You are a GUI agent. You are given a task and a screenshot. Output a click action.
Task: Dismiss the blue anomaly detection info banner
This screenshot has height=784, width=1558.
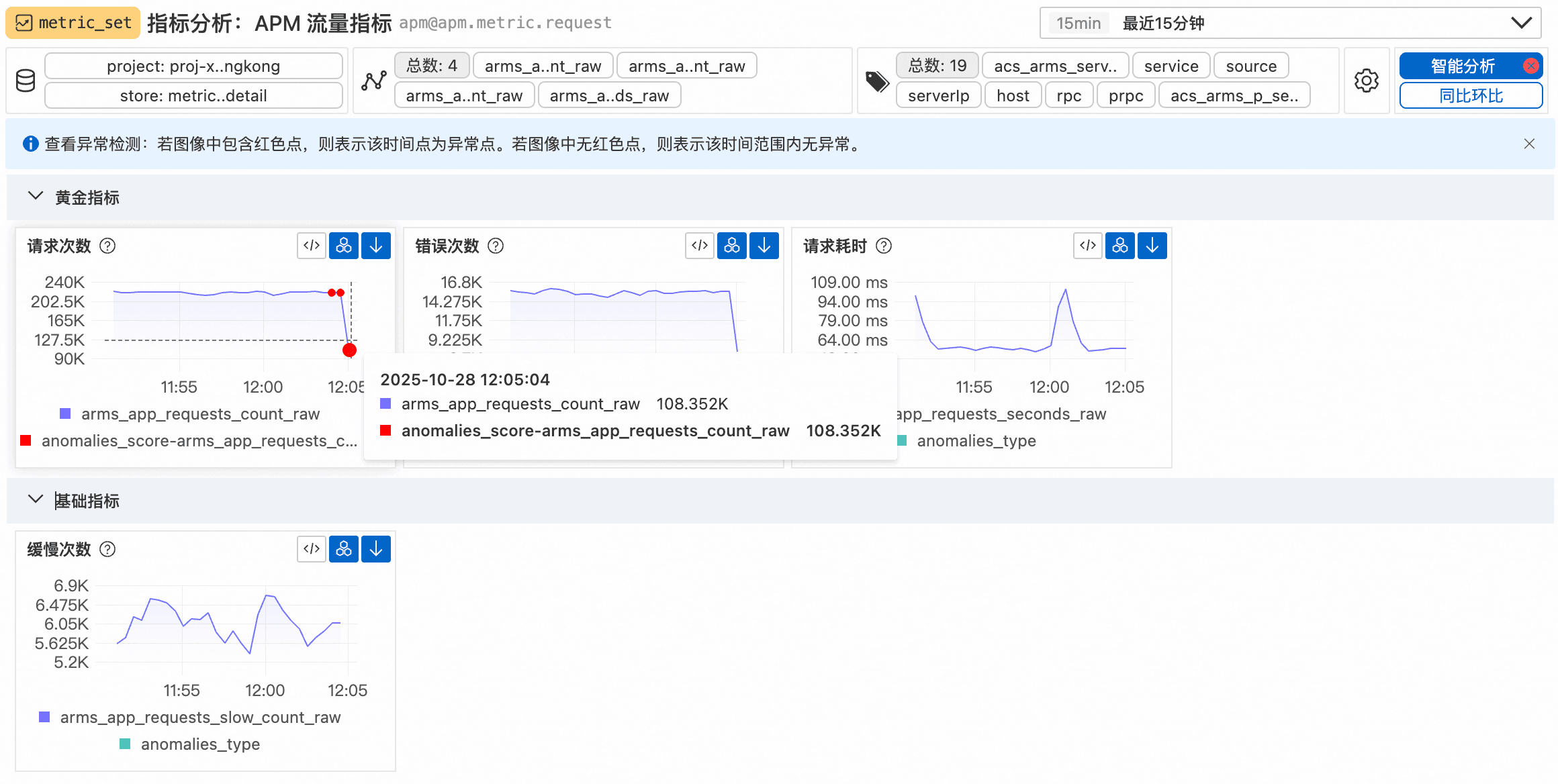(1529, 144)
